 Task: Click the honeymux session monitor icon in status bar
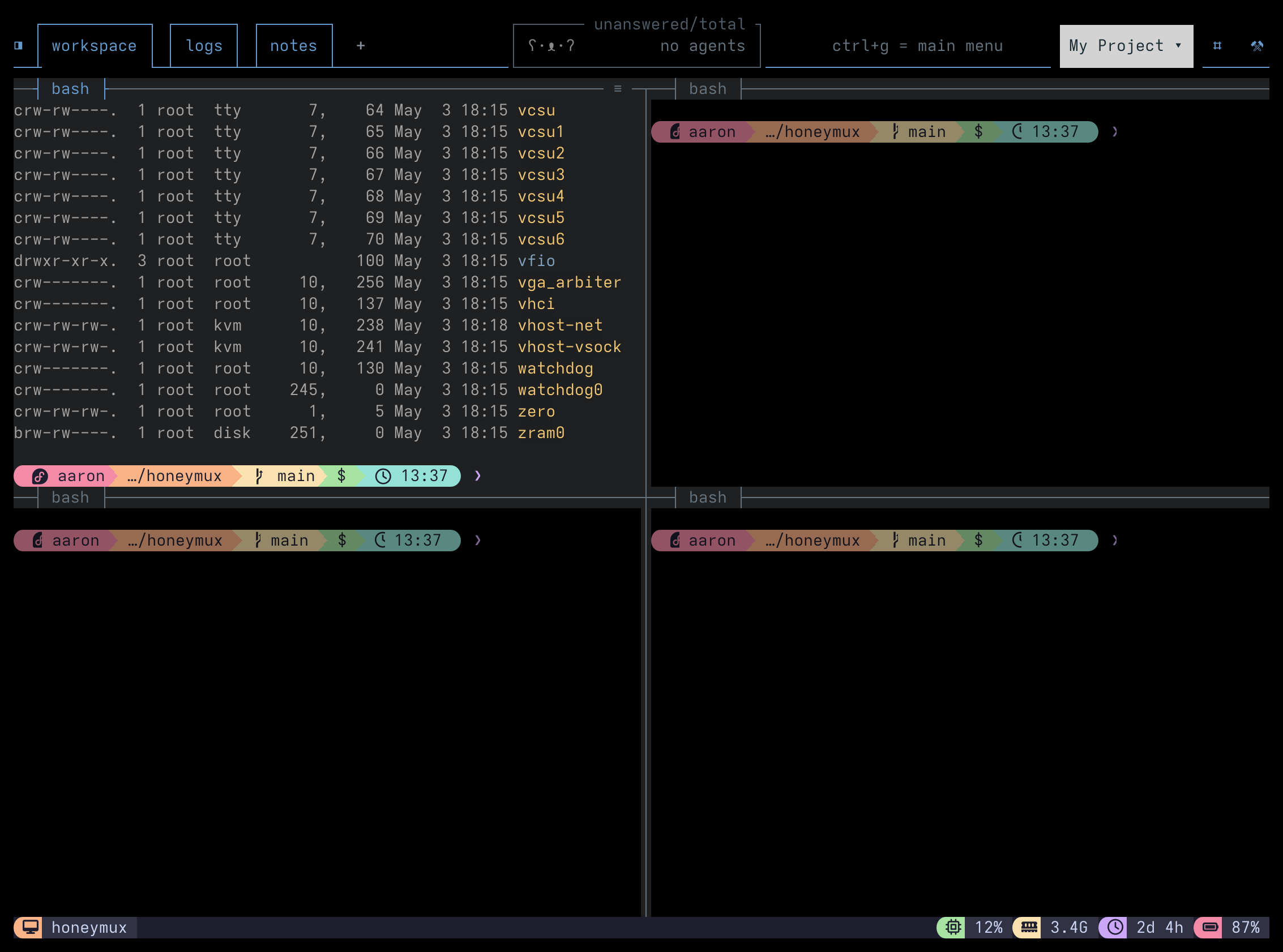(x=30, y=927)
